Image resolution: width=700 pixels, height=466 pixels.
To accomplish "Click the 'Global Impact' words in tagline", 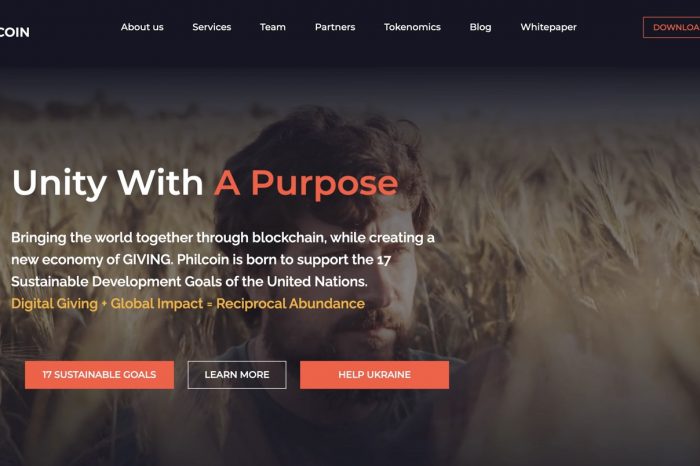I will [157, 304].
